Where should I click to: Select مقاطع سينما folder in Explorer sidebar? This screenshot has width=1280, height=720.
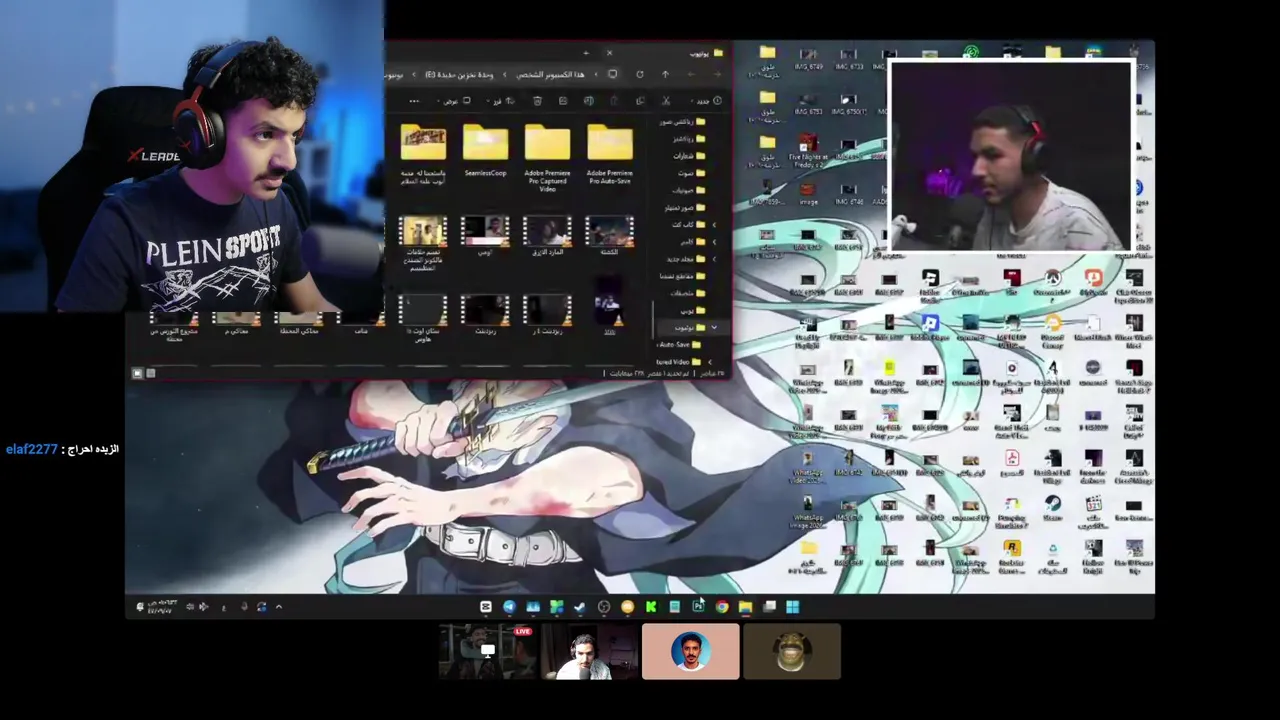point(683,276)
